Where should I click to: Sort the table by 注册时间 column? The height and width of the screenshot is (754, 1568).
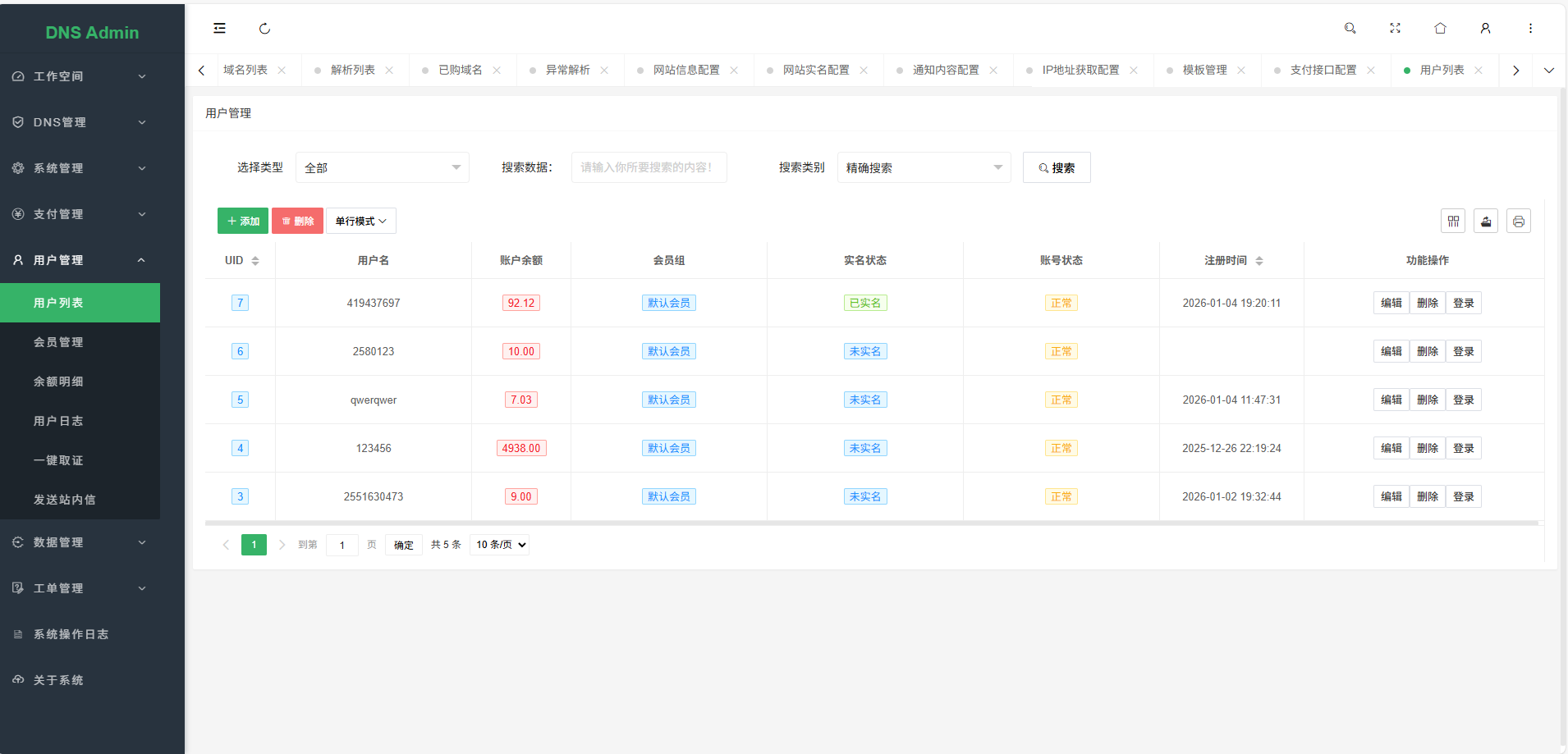(x=1261, y=260)
